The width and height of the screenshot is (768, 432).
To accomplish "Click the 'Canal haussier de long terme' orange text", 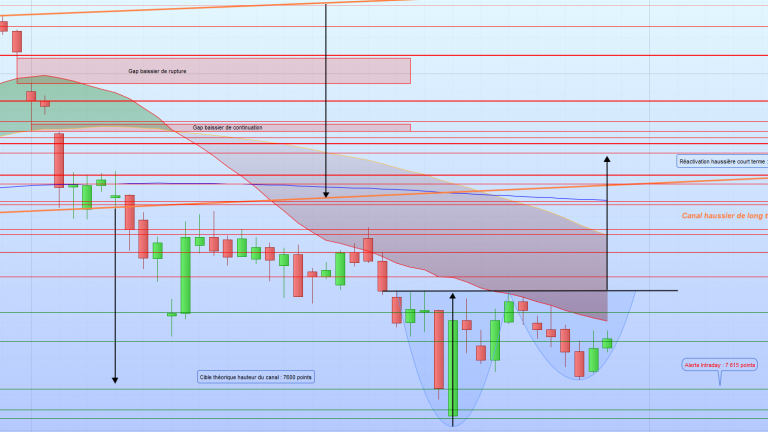I will click(724, 215).
